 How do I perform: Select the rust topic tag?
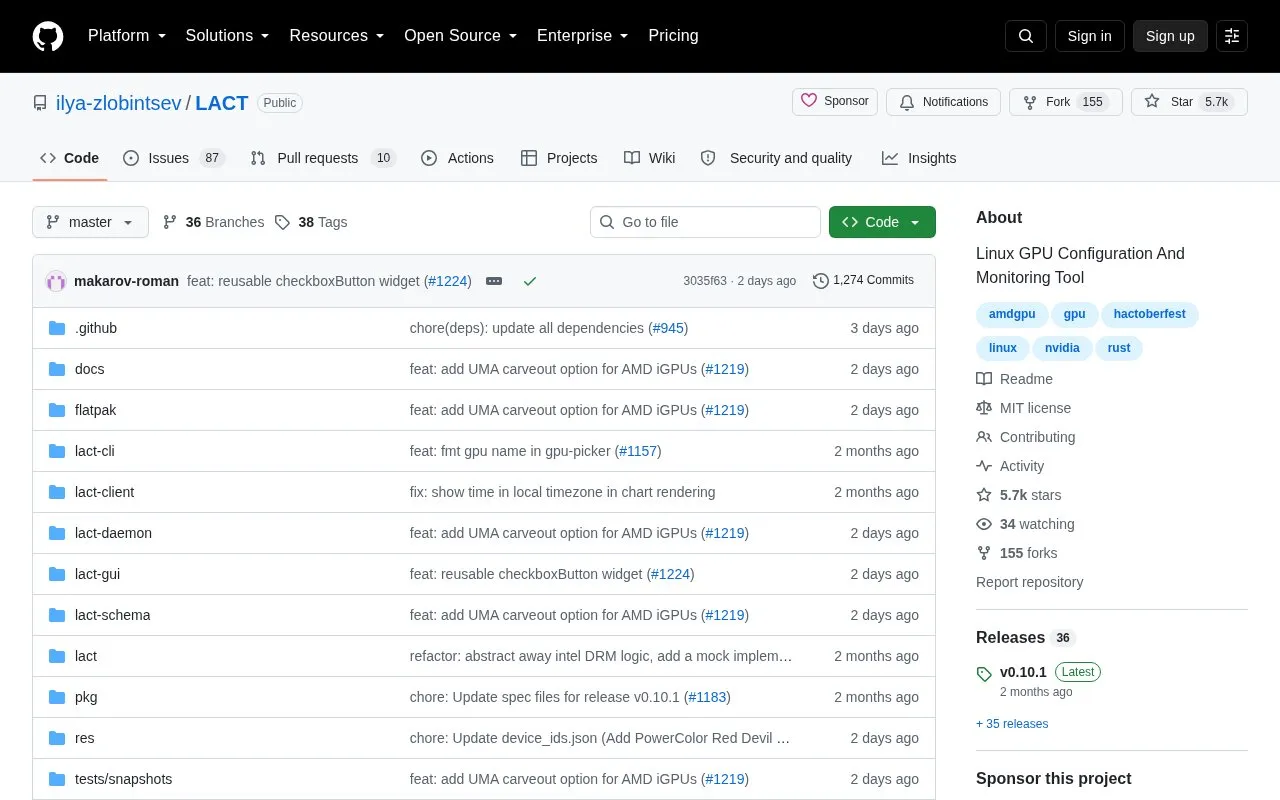click(x=1119, y=348)
